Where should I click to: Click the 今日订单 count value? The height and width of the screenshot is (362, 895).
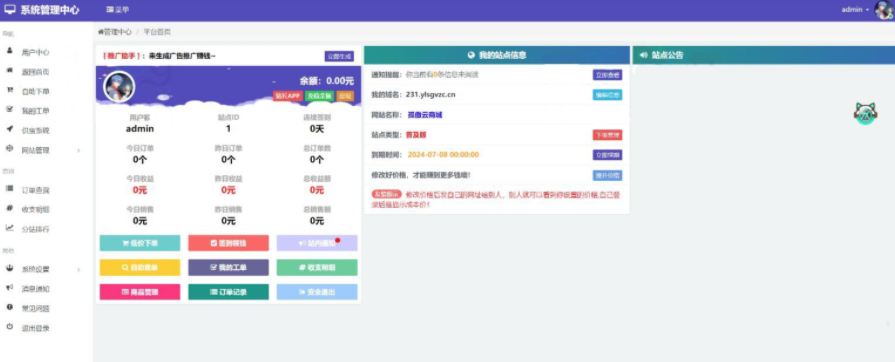[x=140, y=159]
